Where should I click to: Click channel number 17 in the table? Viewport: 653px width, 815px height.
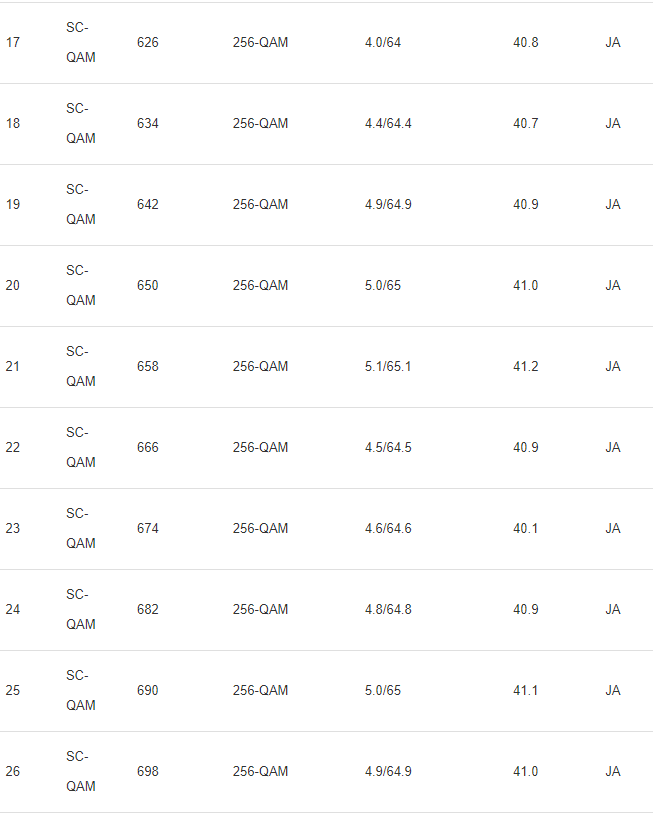[12, 43]
